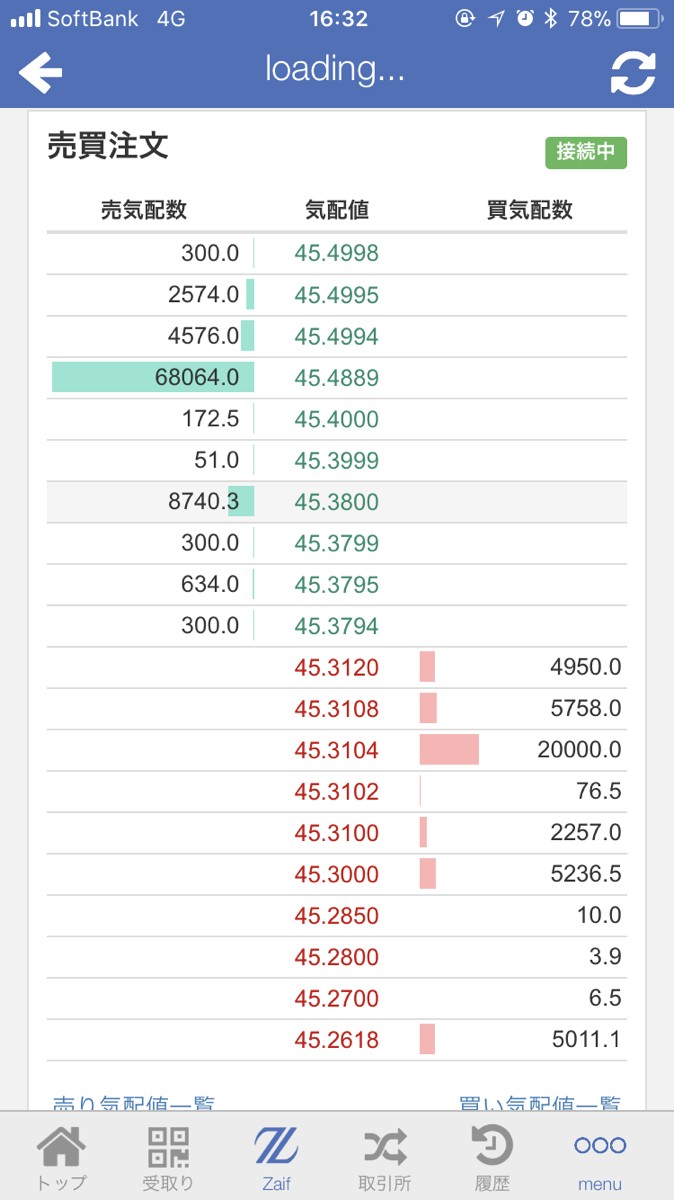Select ask price 45.4889 row
The image size is (674, 1200).
(x=336, y=378)
